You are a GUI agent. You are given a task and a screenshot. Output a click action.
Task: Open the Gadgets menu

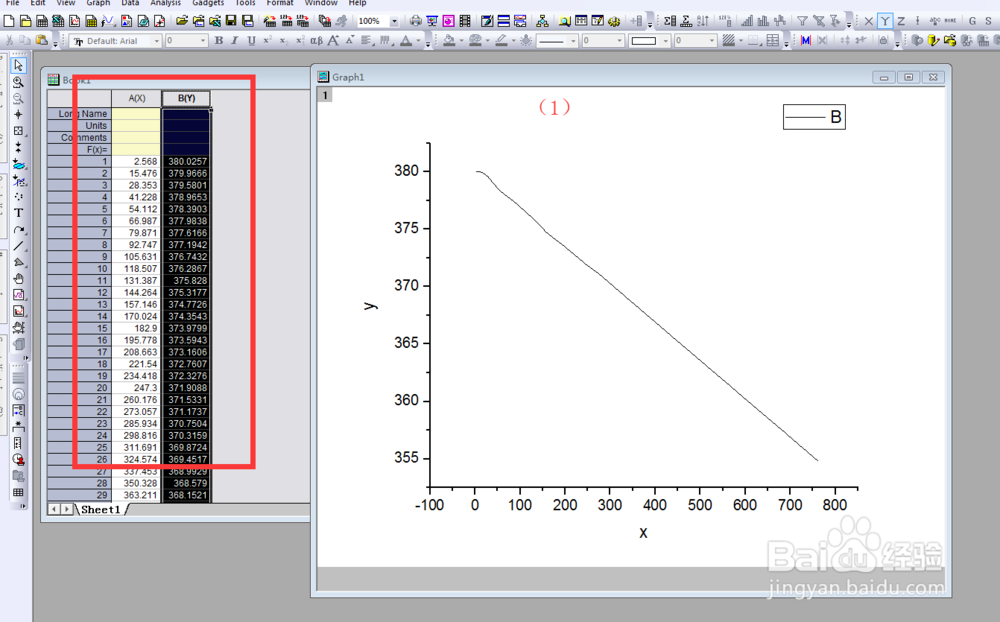point(208,3)
